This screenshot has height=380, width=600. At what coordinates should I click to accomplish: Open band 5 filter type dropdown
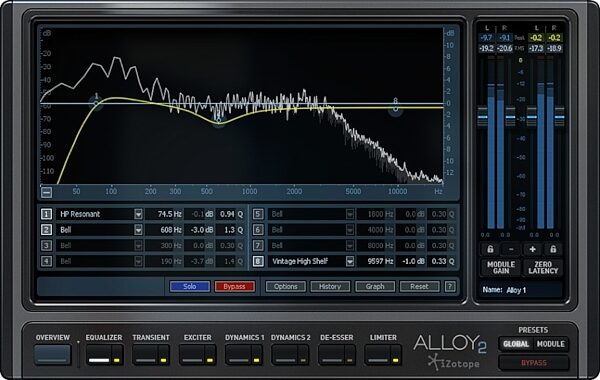click(350, 214)
